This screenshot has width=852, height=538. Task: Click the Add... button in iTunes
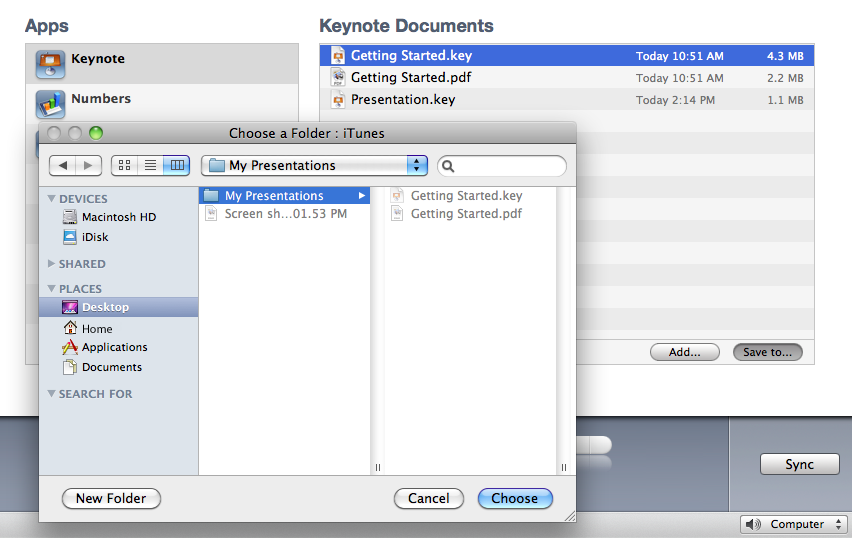[685, 352]
